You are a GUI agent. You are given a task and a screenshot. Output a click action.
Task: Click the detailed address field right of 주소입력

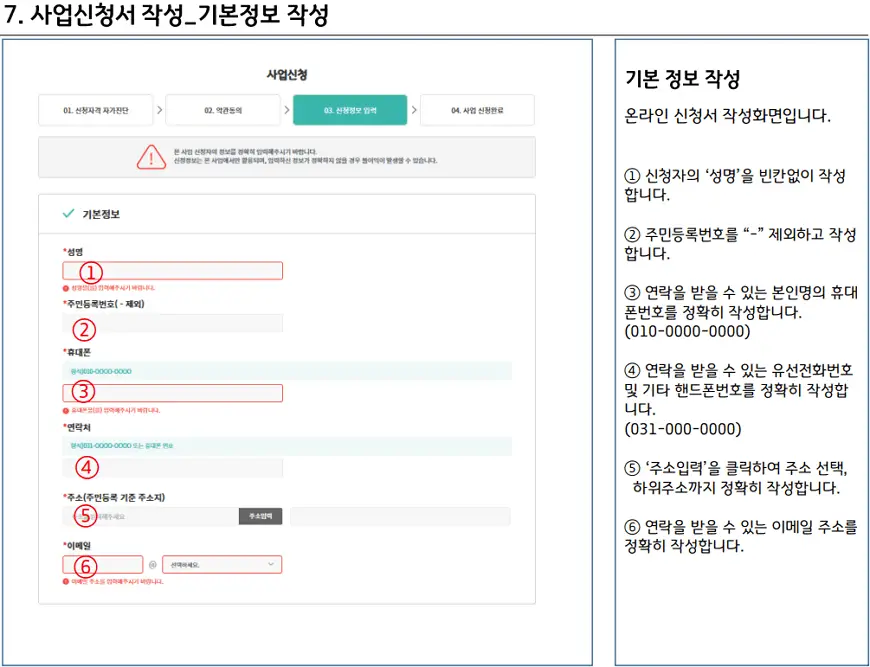(400, 517)
